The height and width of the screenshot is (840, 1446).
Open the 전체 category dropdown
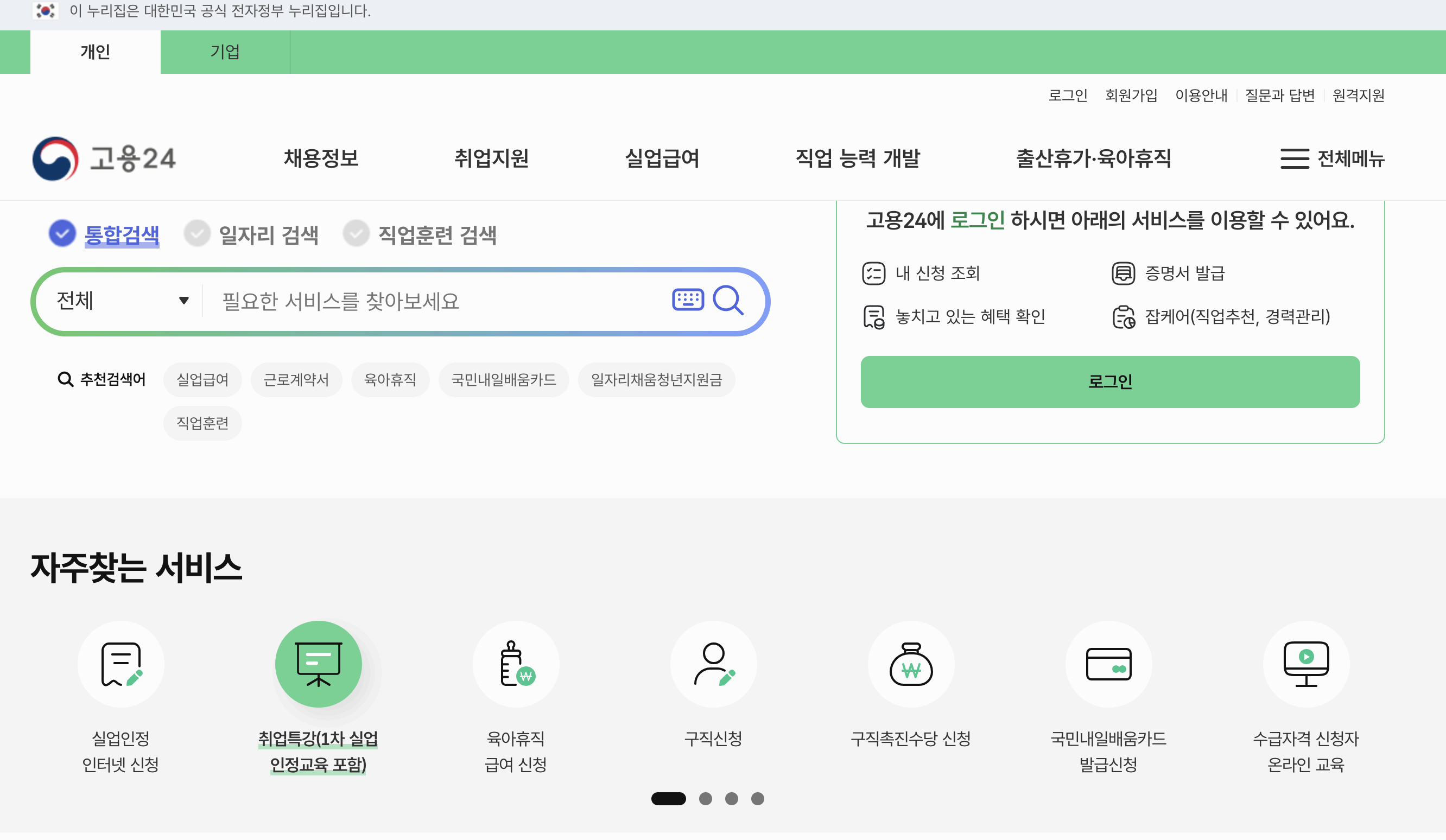pyautogui.click(x=122, y=300)
